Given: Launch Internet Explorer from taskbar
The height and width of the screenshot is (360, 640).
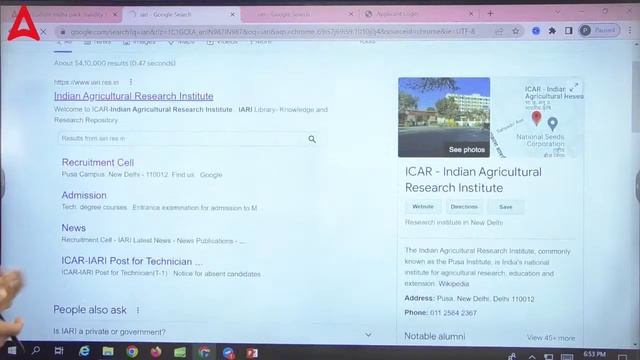Looking at the screenshot, I should coord(84,351).
